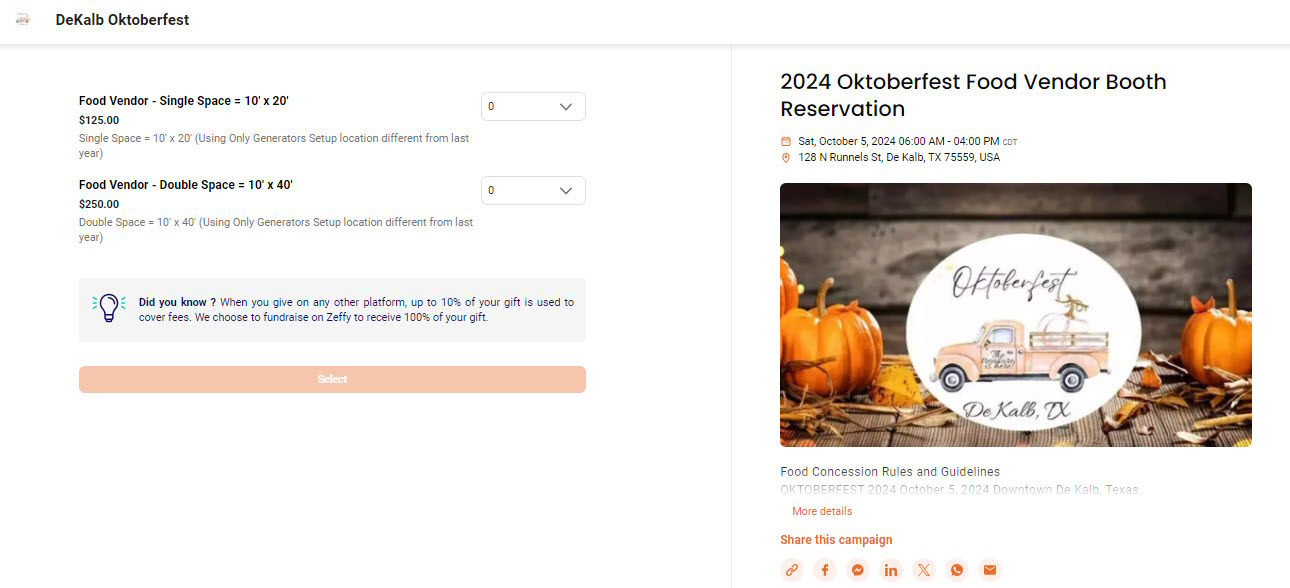The width and height of the screenshot is (1290, 588).
Task: Expand More details link
Action: click(x=822, y=511)
